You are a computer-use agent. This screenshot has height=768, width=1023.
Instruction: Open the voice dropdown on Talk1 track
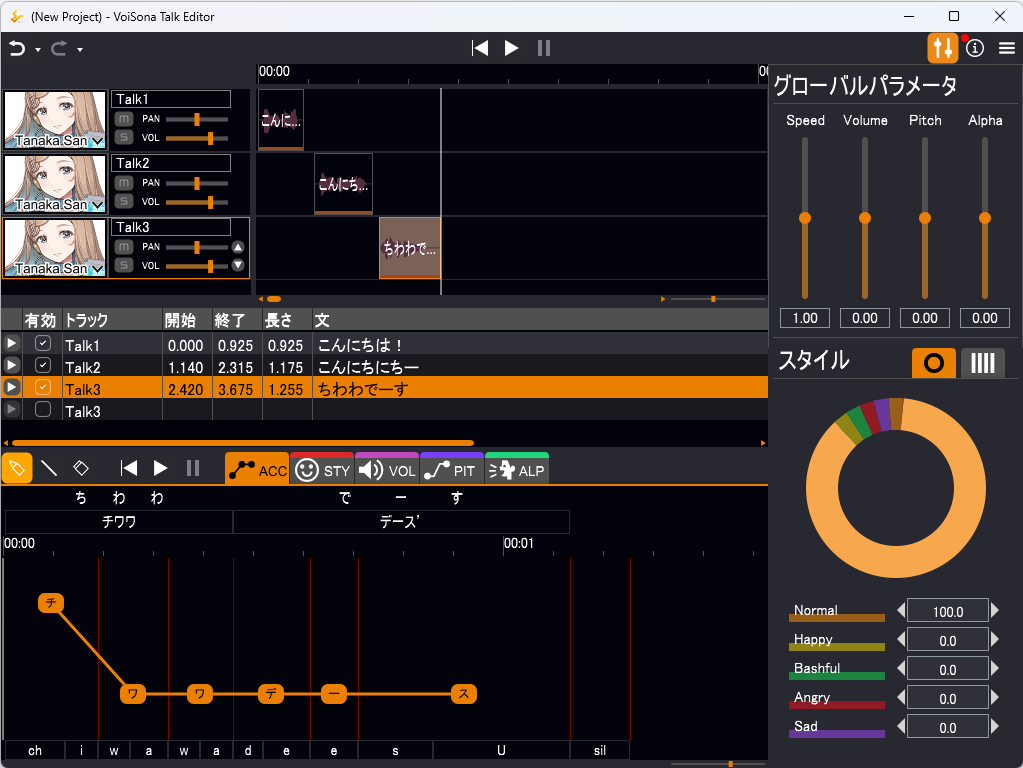(x=97, y=141)
